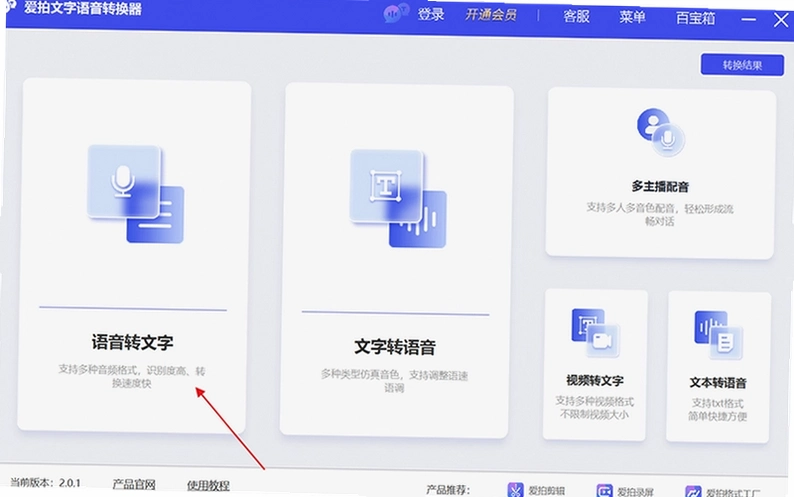Click the 当前版本 2.0.1 text
This screenshot has width=794, height=497.
pyautogui.click(x=45, y=482)
